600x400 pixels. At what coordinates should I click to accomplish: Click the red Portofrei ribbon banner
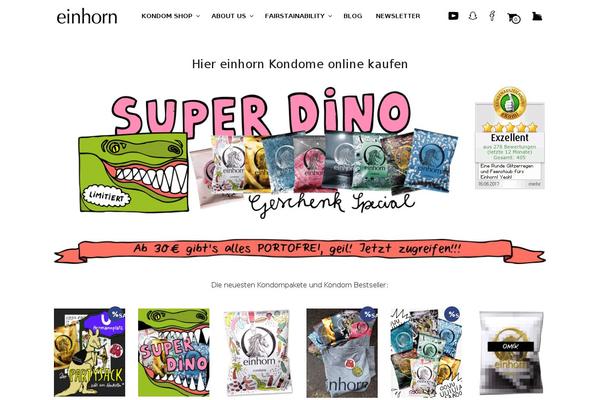(x=300, y=250)
